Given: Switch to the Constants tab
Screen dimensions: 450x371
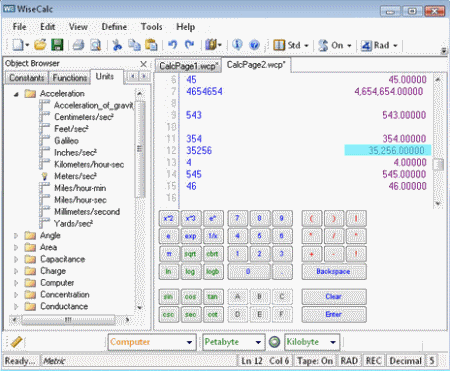Looking at the screenshot, I should (27, 78).
